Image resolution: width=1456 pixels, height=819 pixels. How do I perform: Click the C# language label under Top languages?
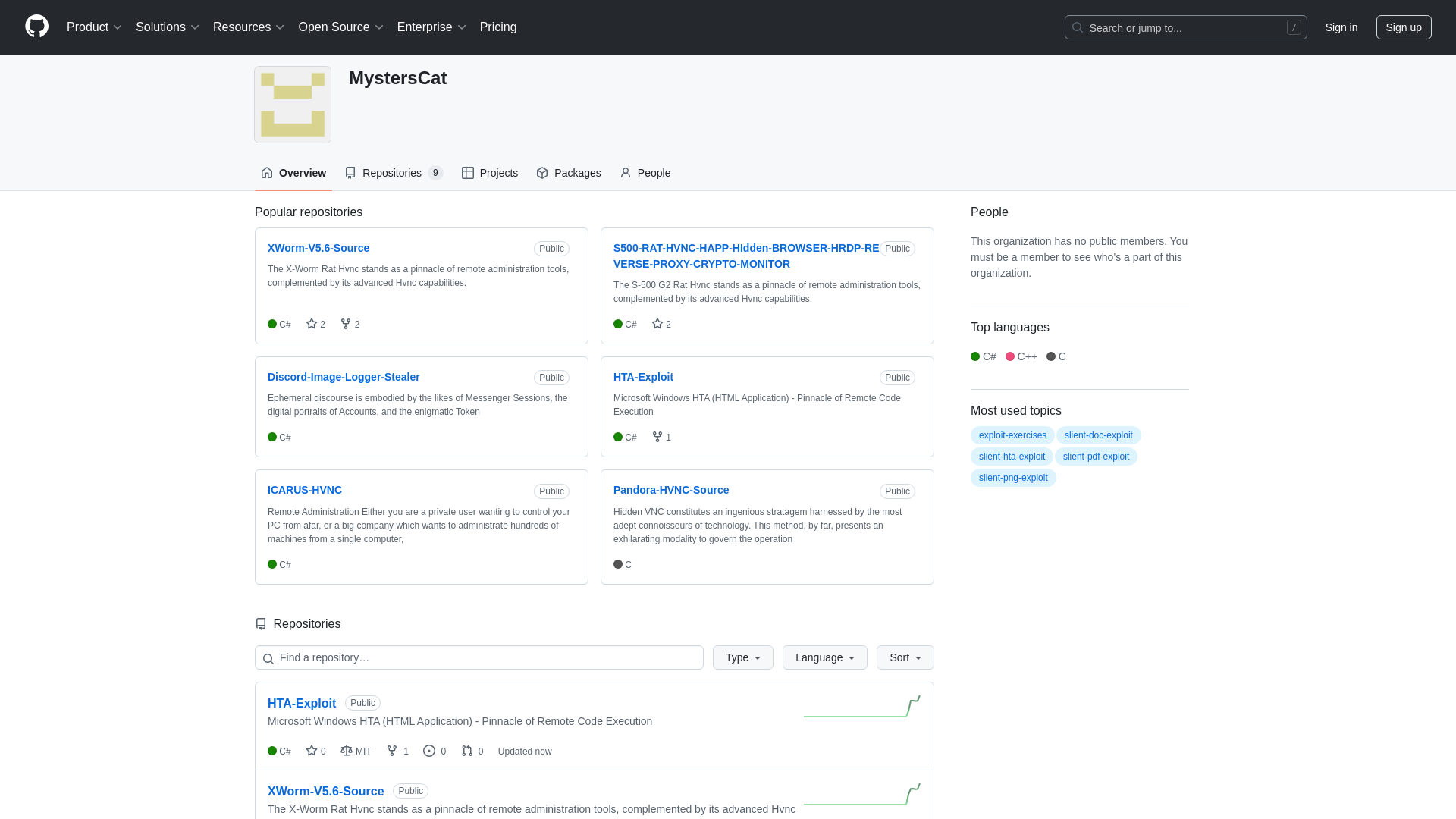(x=990, y=356)
